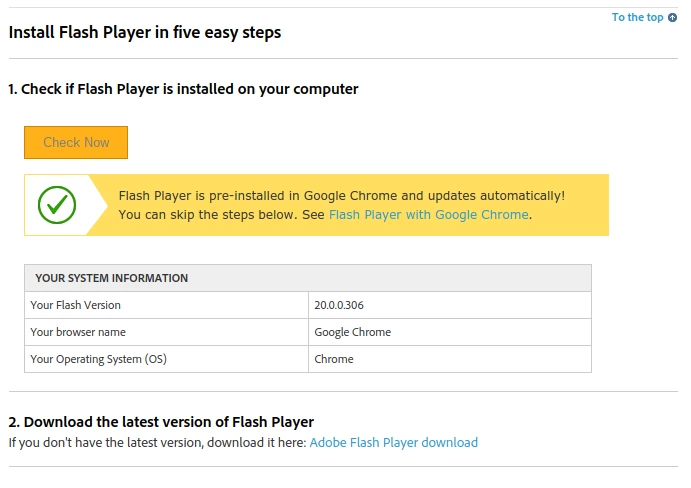Click the 'YOUR SYSTEM INFORMATION' table header
Viewport: 691px width, 488px height.
(308, 278)
